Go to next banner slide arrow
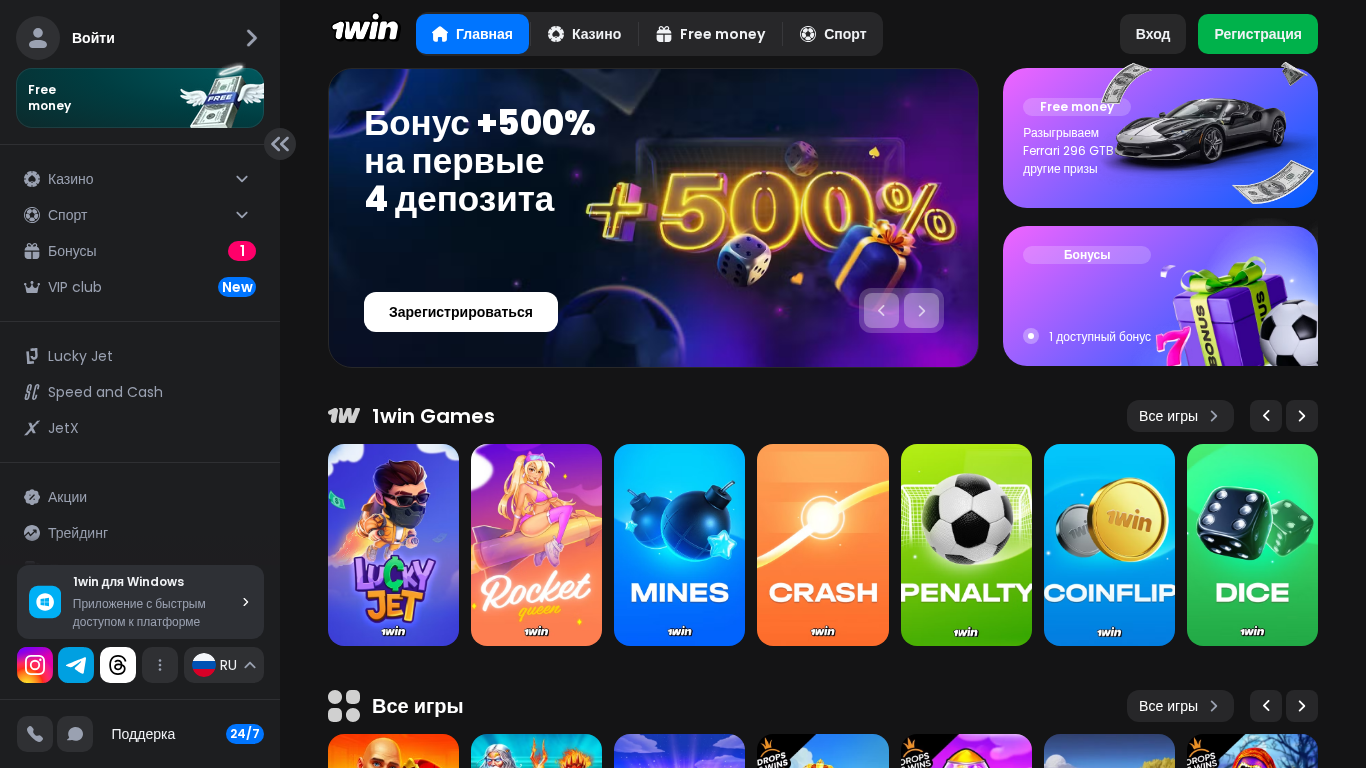This screenshot has height=768, width=1366. point(921,311)
